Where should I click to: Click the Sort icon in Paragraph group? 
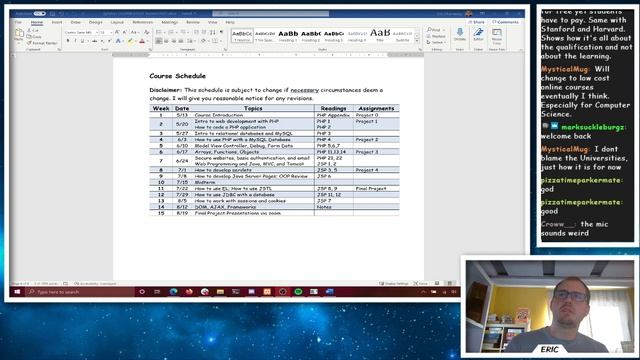(213, 32)
